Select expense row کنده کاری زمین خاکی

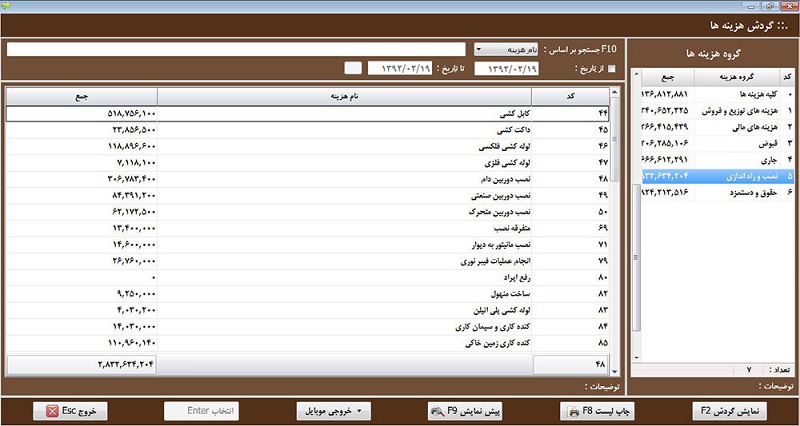point(308,343)
